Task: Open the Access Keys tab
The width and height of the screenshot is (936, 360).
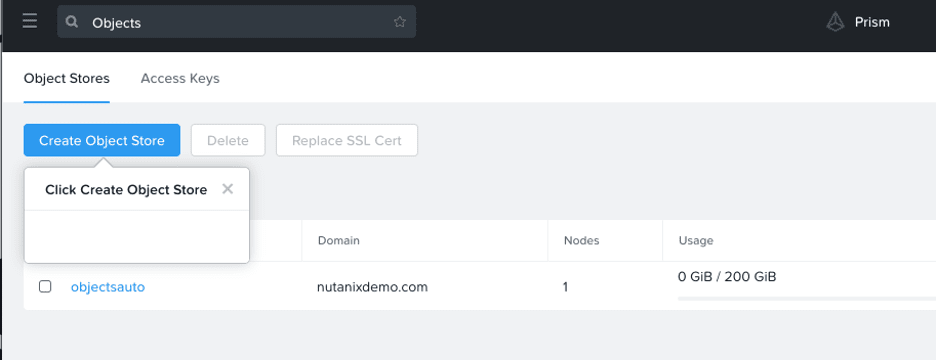Action: pyautogui.click(x=180, y=78)
